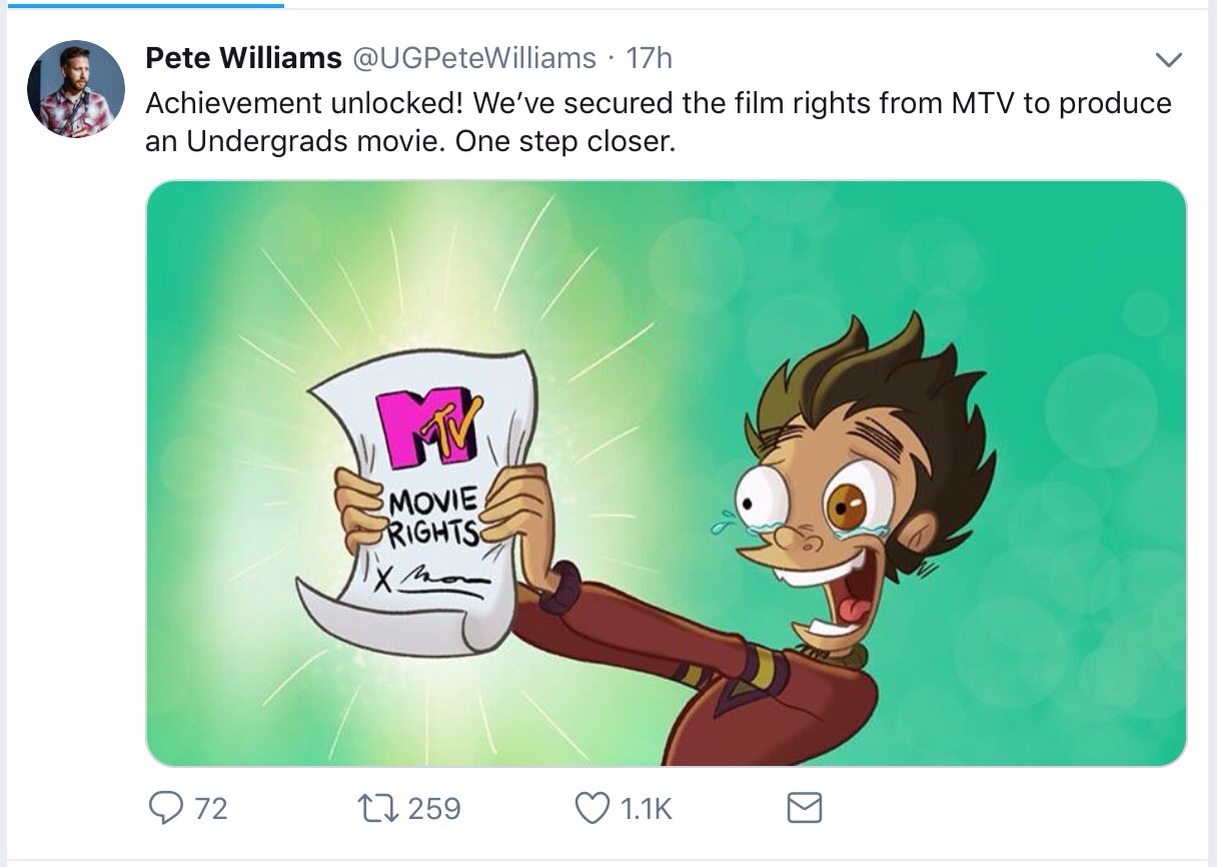Open the tweet text about MTV film rights
Screen dimensions: 1217x867
pos(658,122)
